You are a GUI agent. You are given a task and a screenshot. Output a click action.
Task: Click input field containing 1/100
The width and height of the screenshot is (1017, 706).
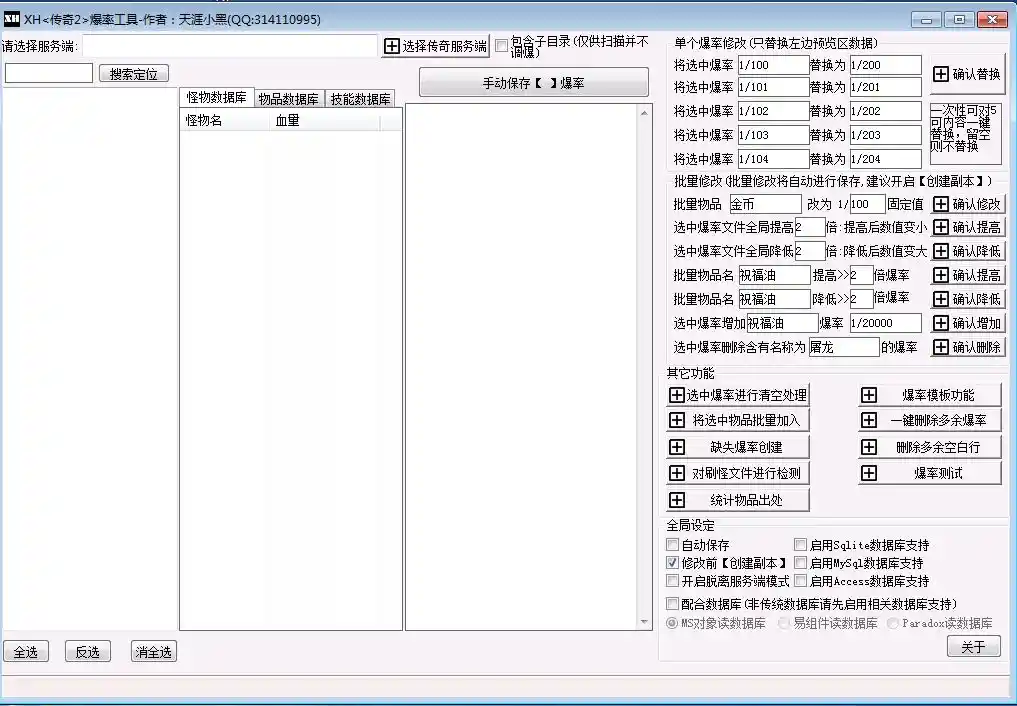pos(773,65)
